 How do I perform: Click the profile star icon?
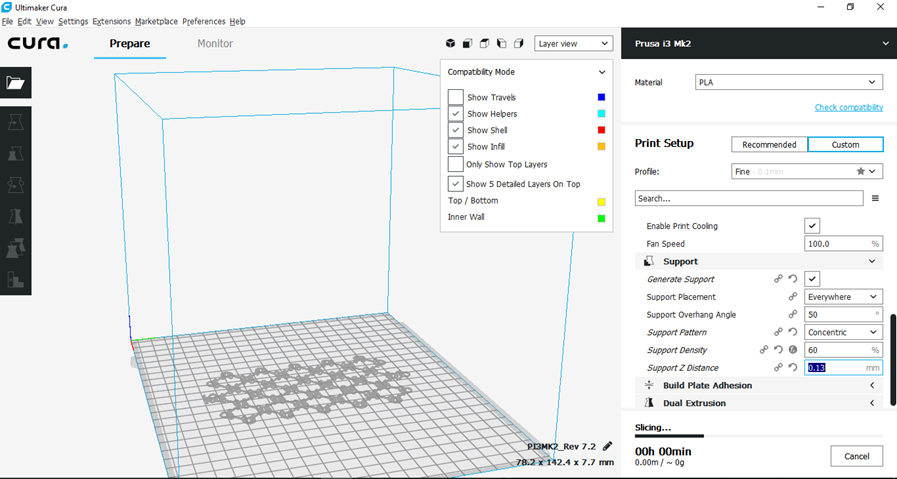click(x=860, y=171)
